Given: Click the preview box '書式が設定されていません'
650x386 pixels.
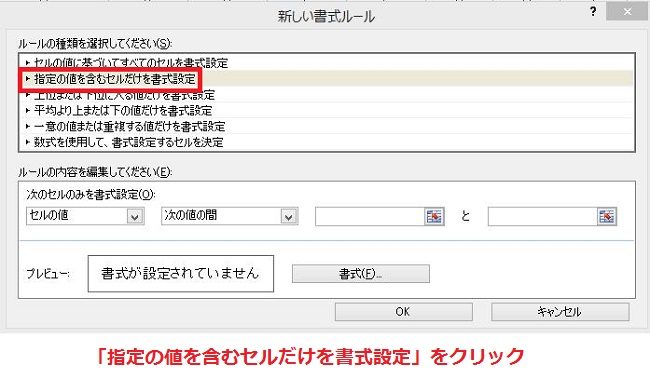Looking at the screenshot, I should 181,274.
